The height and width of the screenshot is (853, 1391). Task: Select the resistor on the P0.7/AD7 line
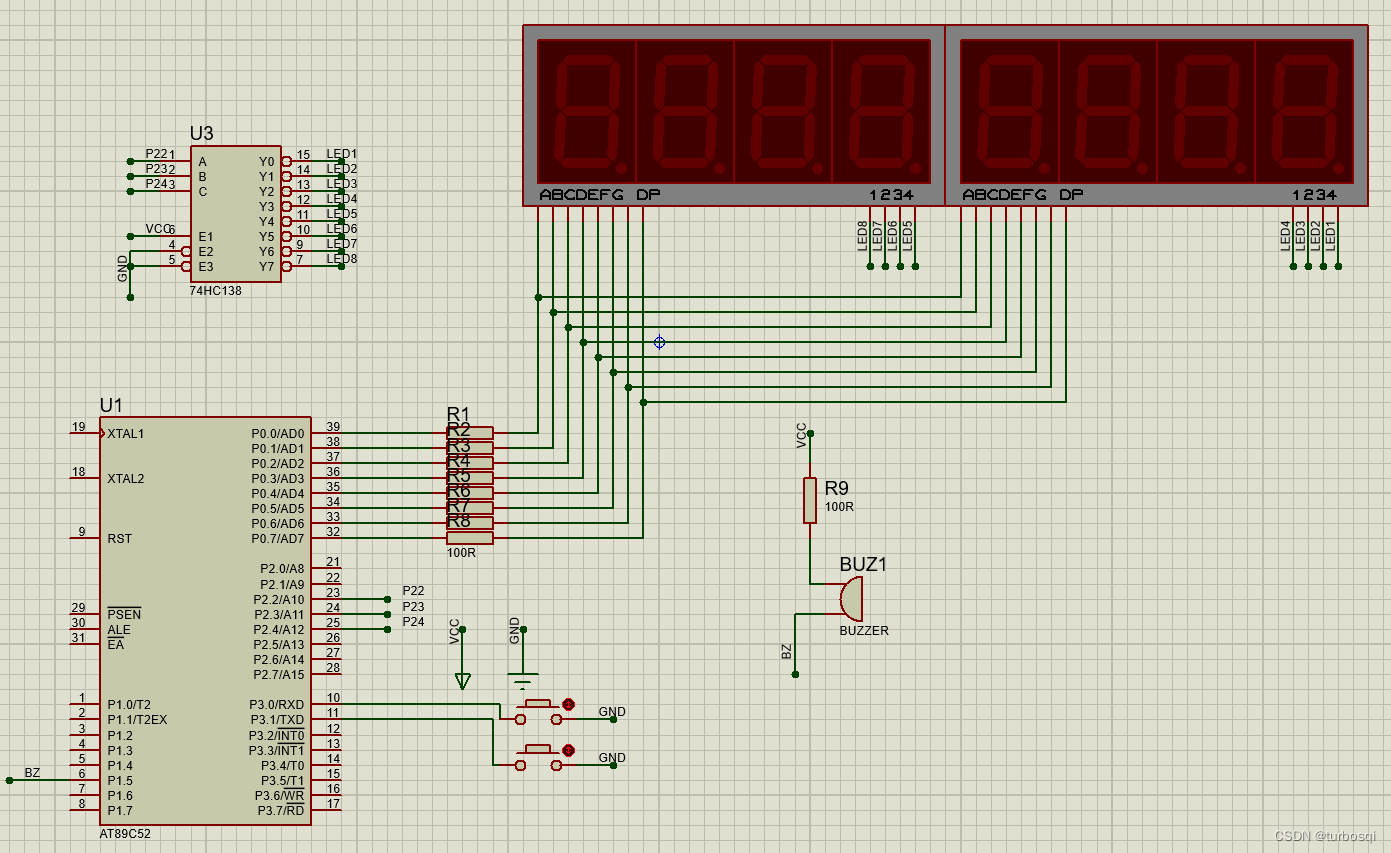tap(470, 538)
